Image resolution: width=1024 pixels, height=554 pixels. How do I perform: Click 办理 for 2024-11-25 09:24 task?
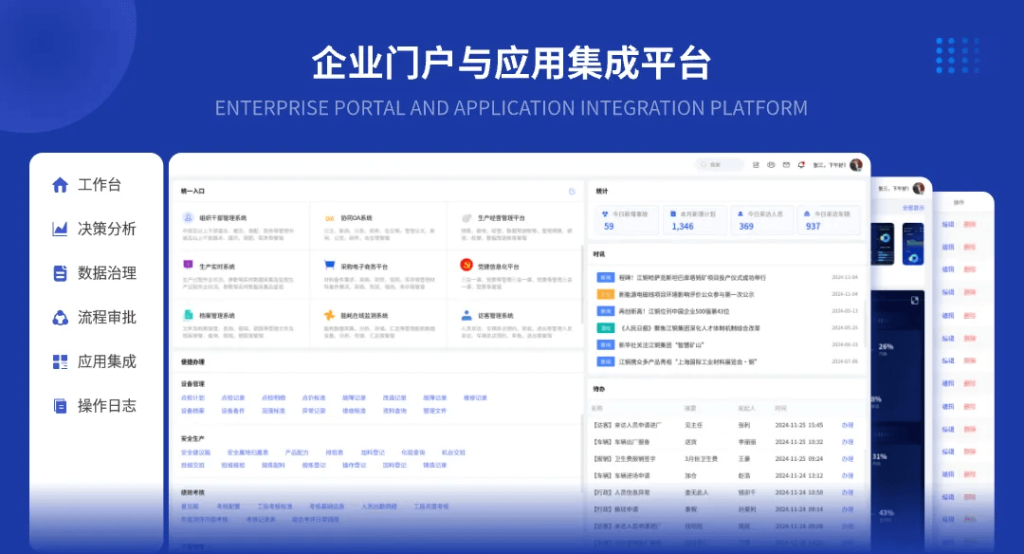(848, 459)
